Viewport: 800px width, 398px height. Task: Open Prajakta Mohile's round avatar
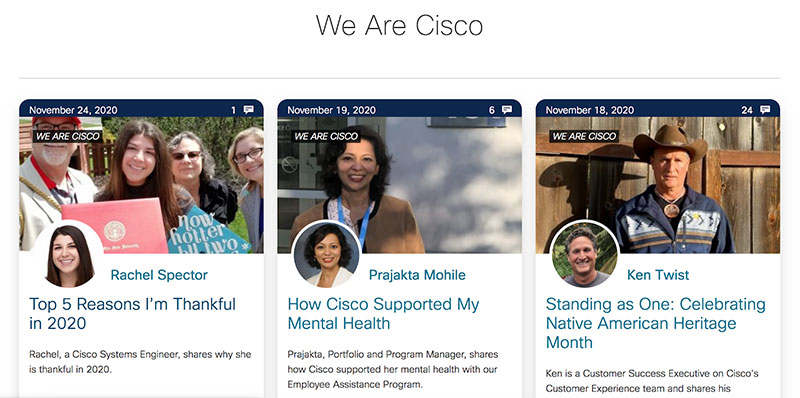[328, 255]
